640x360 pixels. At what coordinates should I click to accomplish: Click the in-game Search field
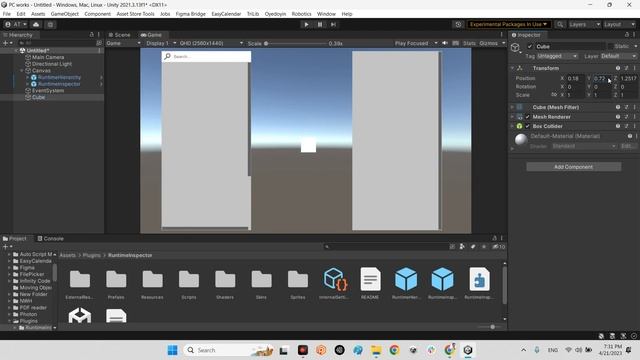pos(206,56)
